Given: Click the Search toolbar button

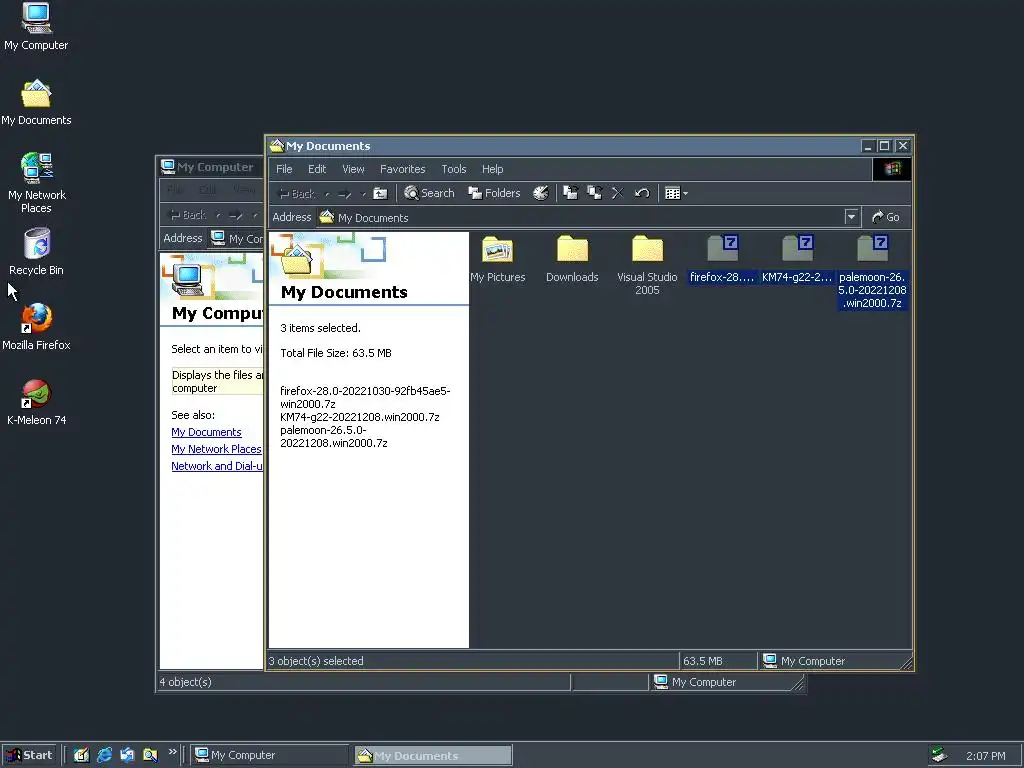Looking at the screenshot, I should pos(429,193).
